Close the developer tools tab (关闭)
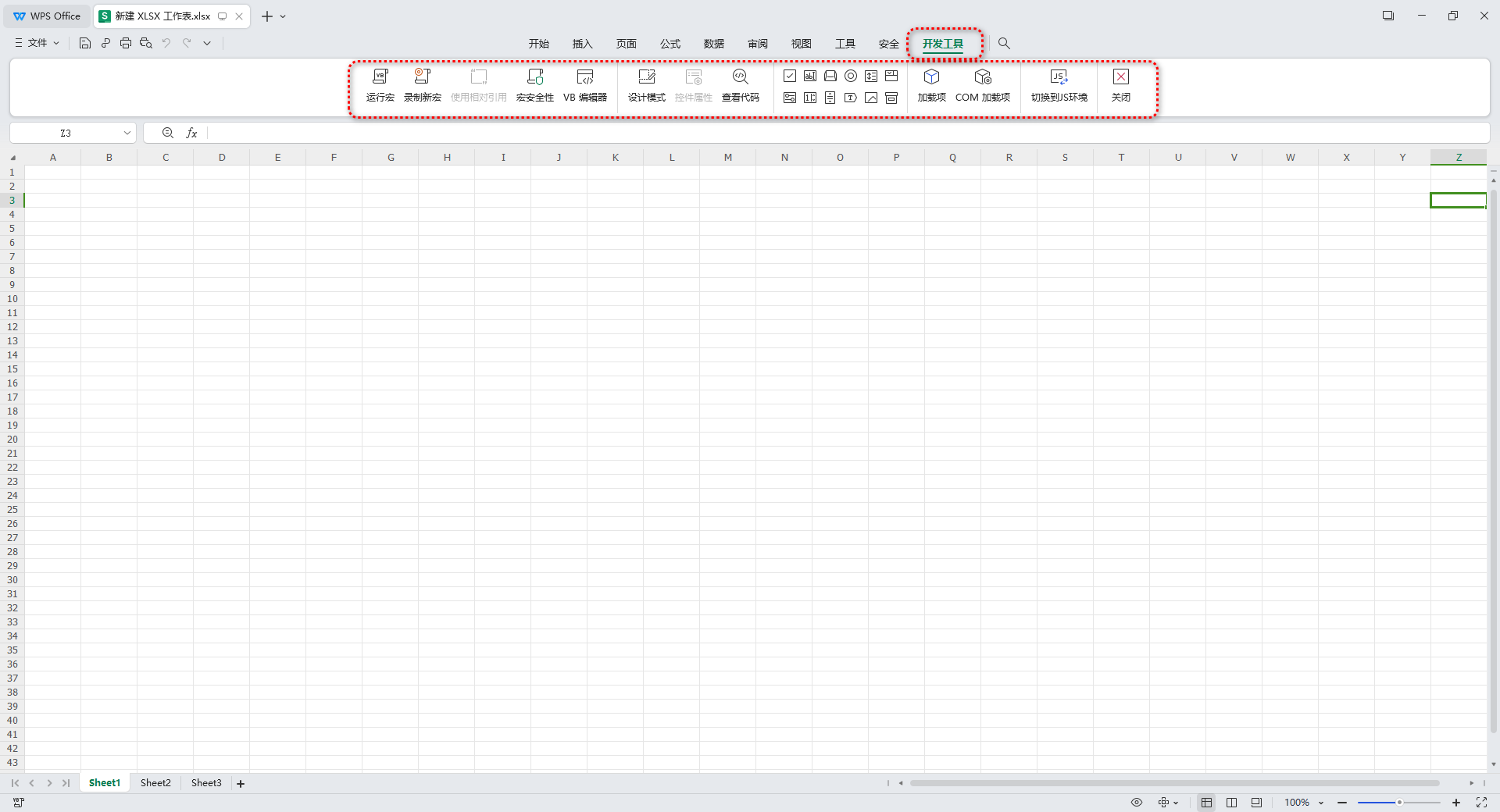Image resolution: width=1500 pixels, height=812 pixels. [x=1120, y=84]
